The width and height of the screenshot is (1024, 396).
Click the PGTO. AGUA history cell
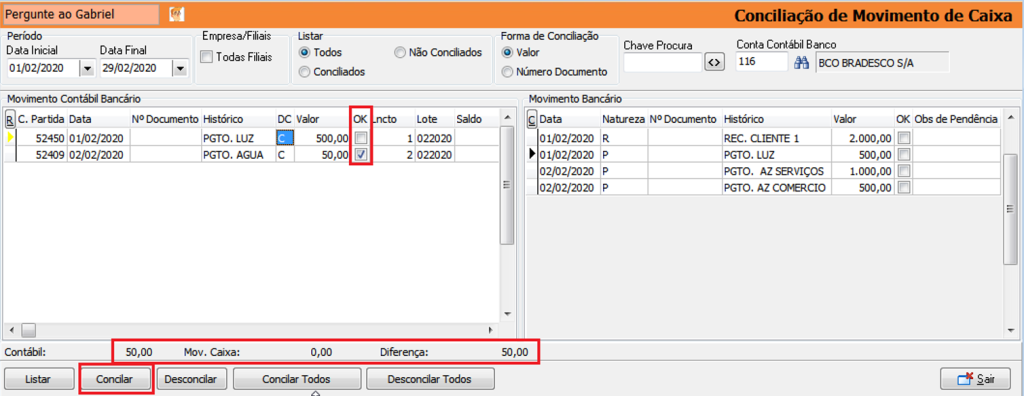click(238, 154)
